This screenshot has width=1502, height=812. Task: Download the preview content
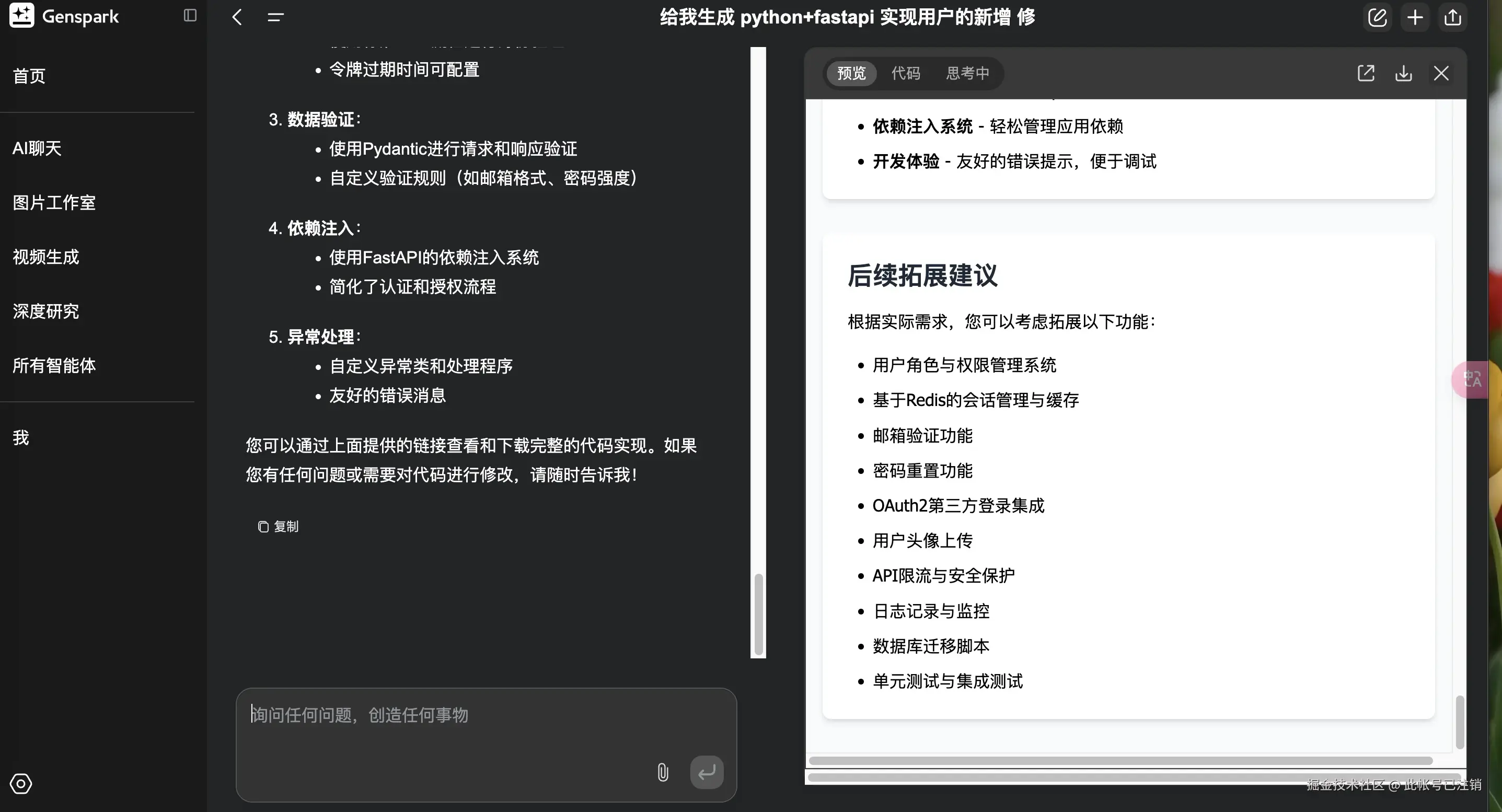pos(1404,73)
